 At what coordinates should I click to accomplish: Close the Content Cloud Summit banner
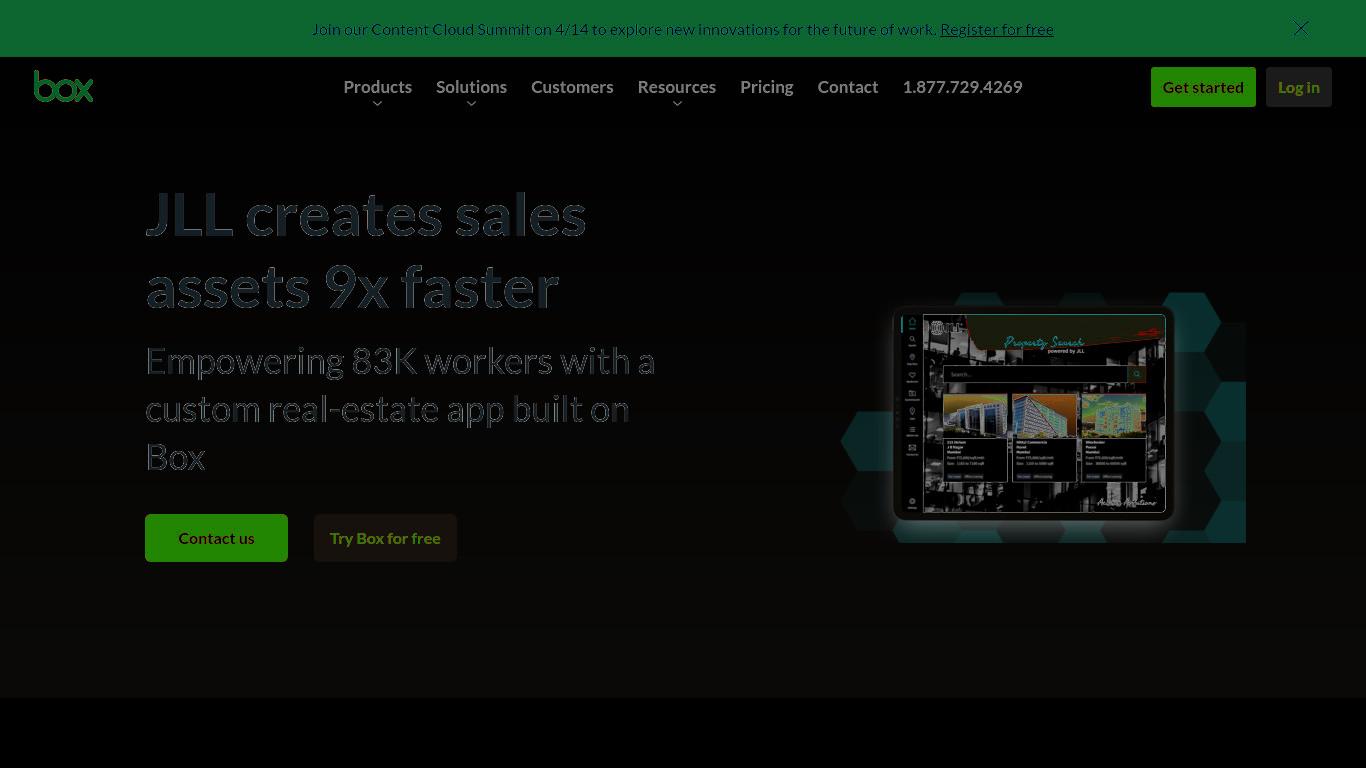(x=1300, y=28)
